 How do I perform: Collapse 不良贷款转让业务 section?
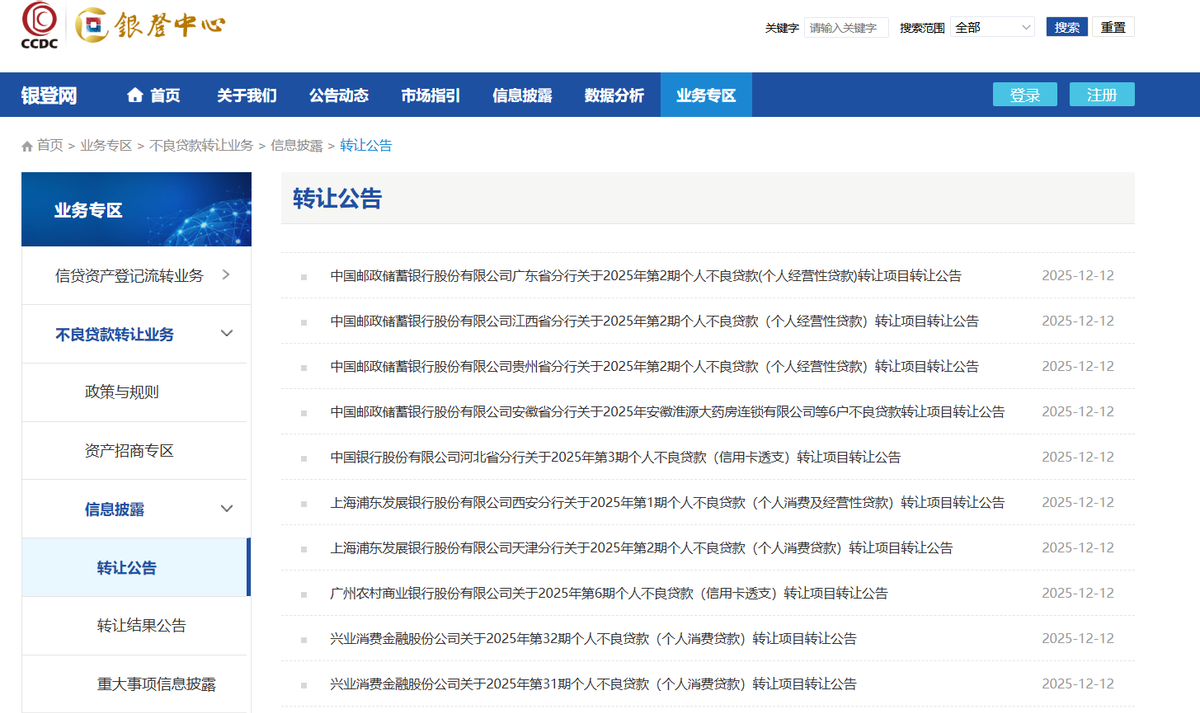coord(226,334)
